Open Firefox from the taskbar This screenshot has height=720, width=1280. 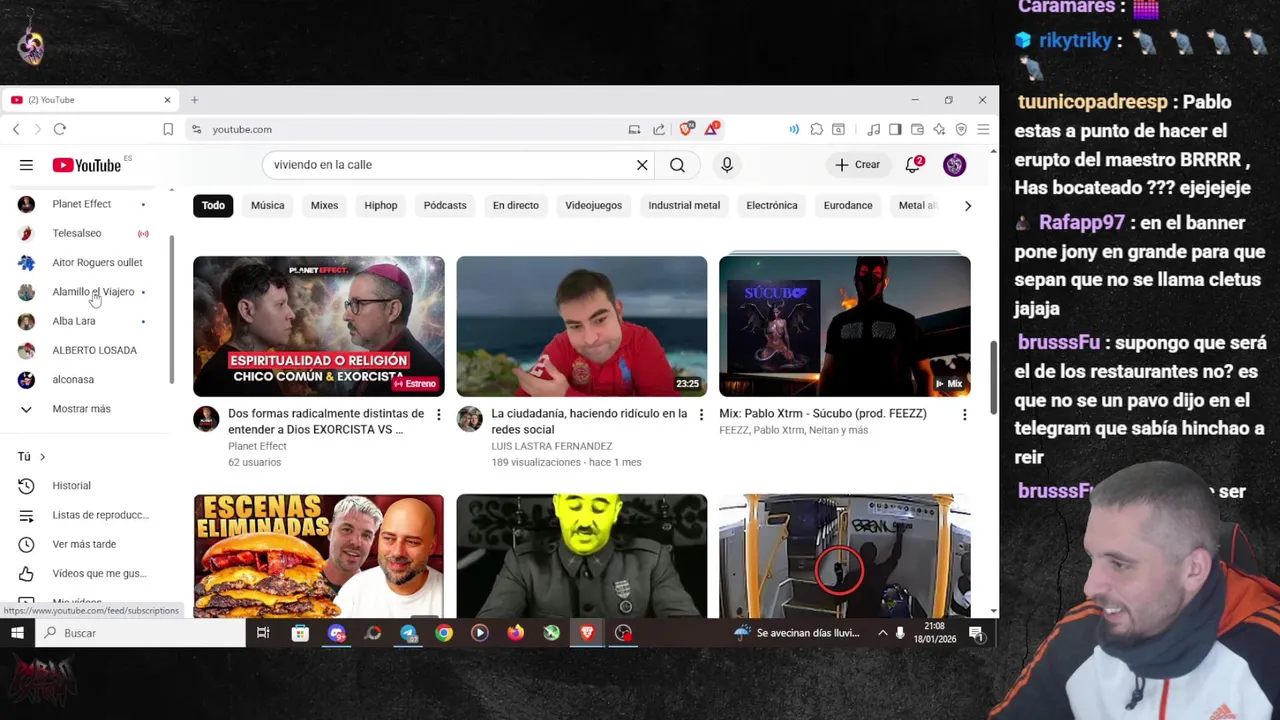(x=515, y=633)
